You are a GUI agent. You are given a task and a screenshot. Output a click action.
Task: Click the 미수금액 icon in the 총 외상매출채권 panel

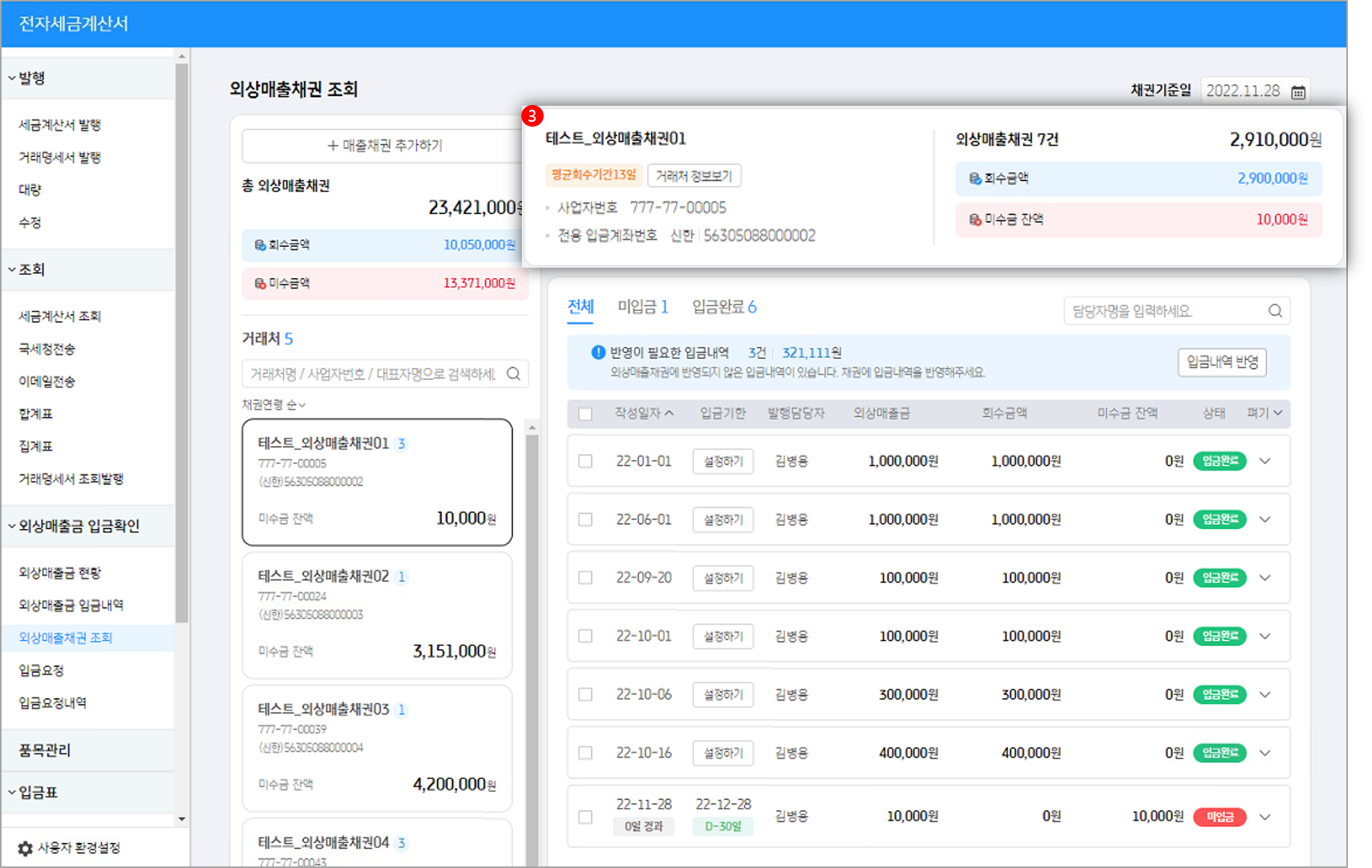(260, 284)
